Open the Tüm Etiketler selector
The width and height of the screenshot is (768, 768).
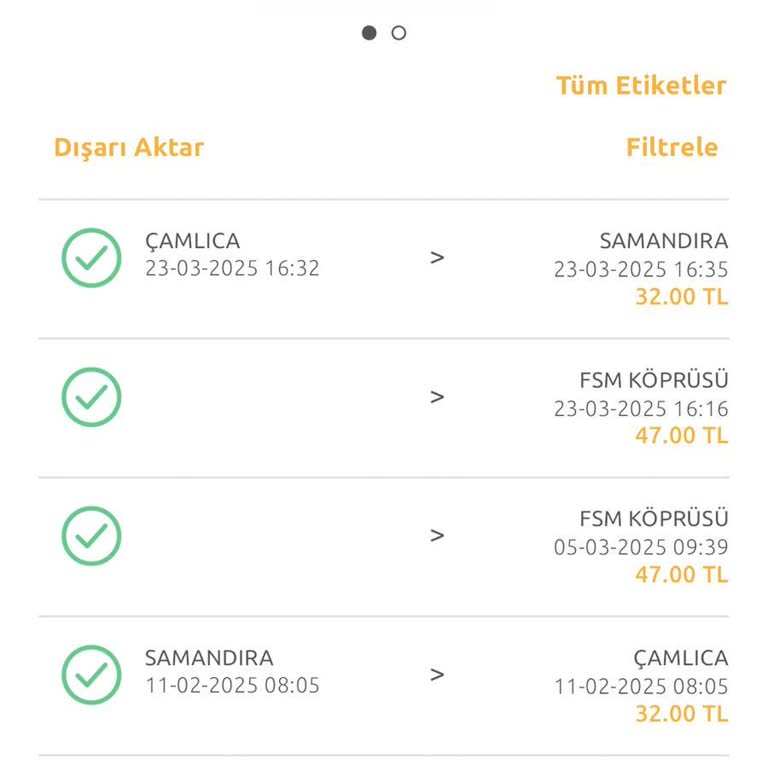click(641, 86)
